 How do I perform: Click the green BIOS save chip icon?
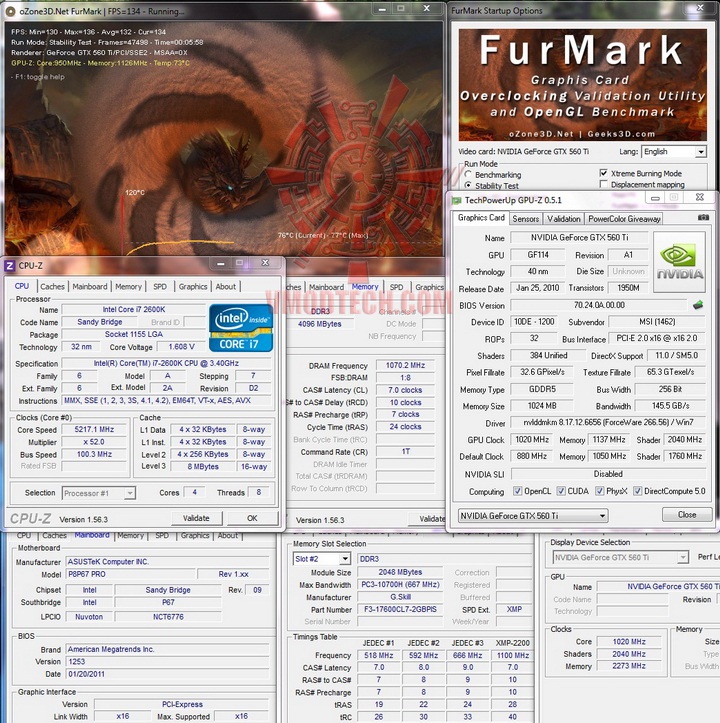[x=698, y=304]
